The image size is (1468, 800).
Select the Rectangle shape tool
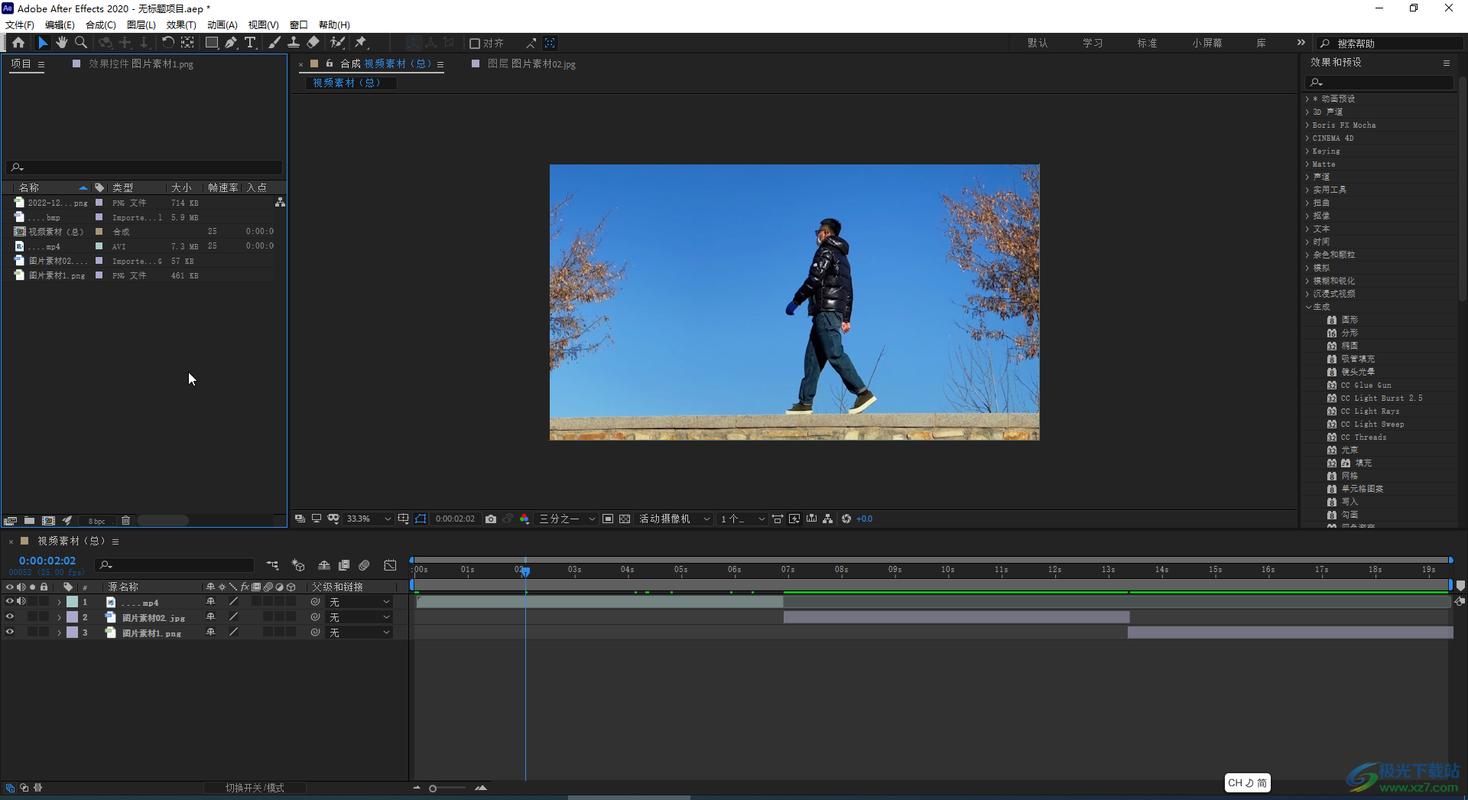coord(211,43)
